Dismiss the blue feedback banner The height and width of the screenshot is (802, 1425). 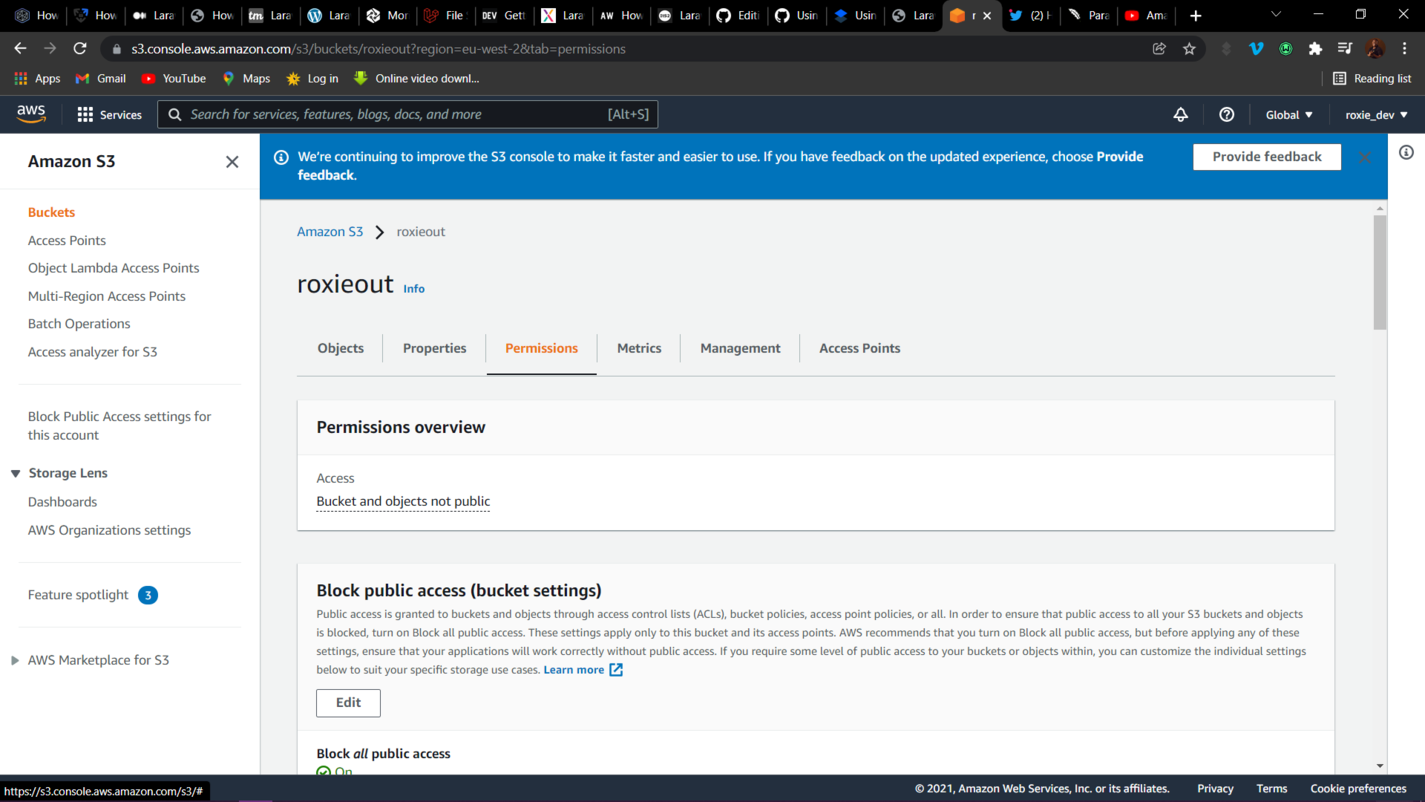pyautogui.click(x=1365, y=157)
